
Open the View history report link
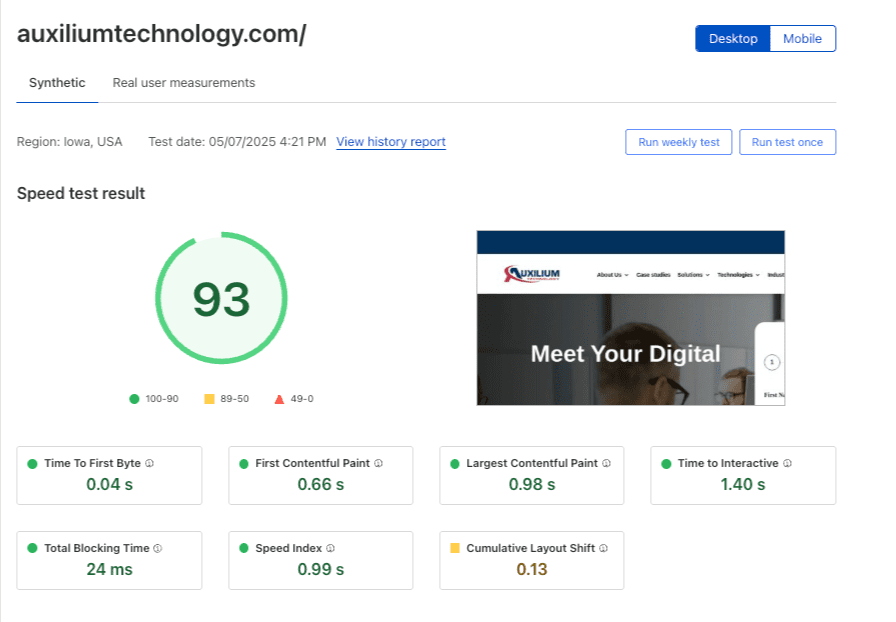pos(391,142)
